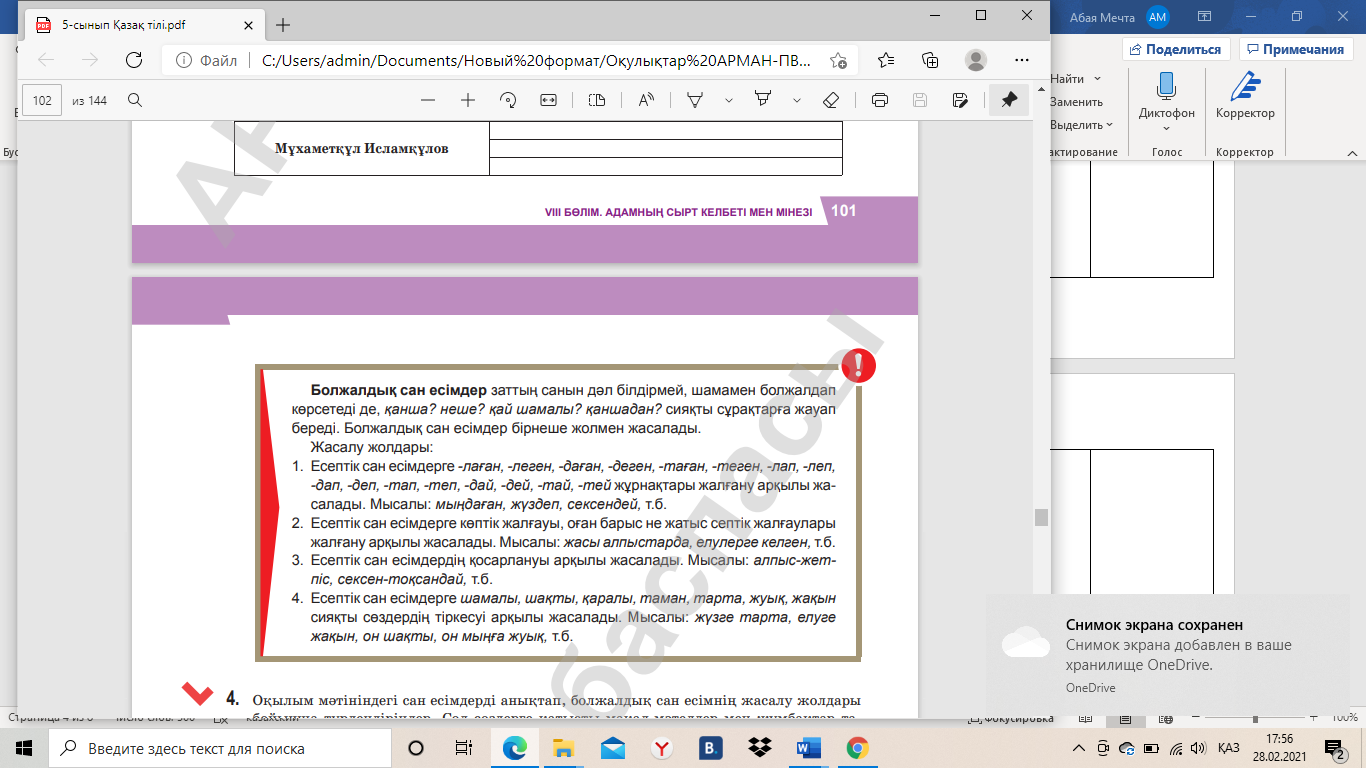This screenshot has width=1366, height=768.
Task: Click the rotate page icon
Action: tap(507, 100)
